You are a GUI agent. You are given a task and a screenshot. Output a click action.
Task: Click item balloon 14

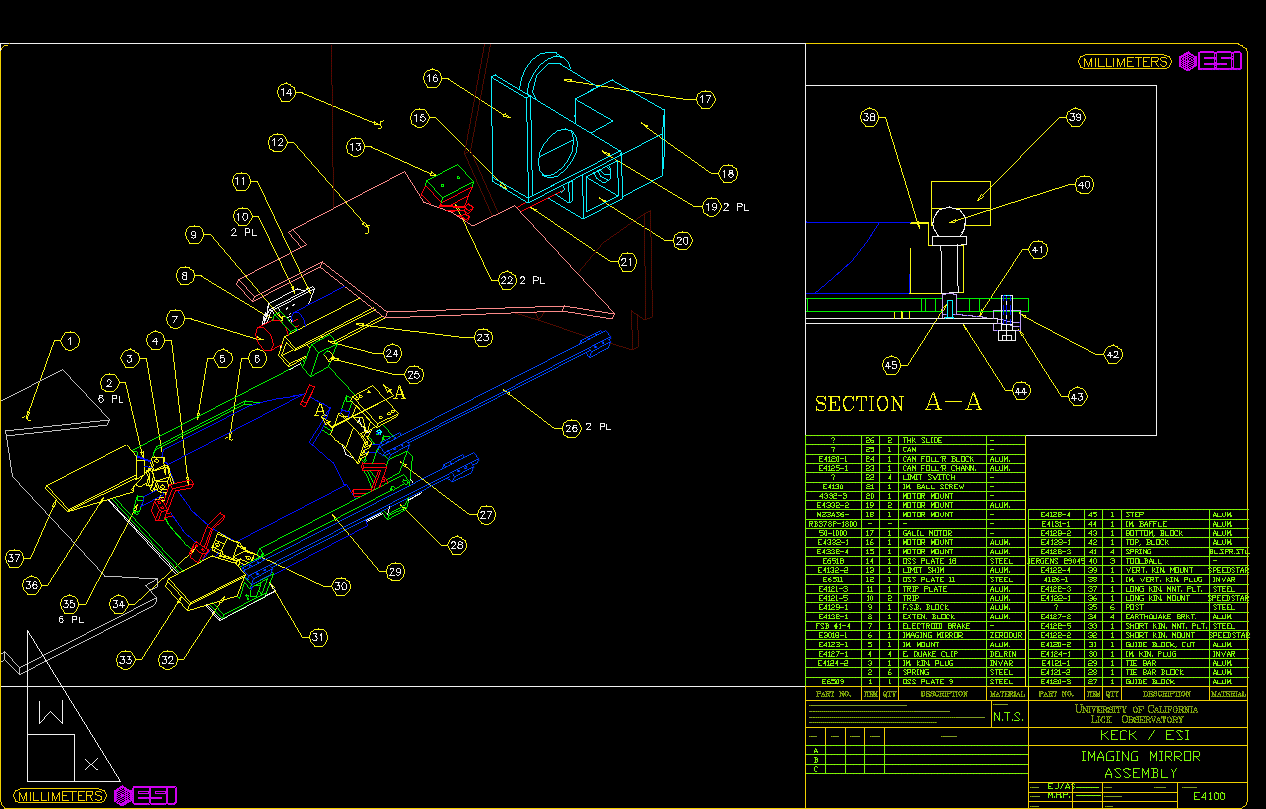tap(288, 93)
